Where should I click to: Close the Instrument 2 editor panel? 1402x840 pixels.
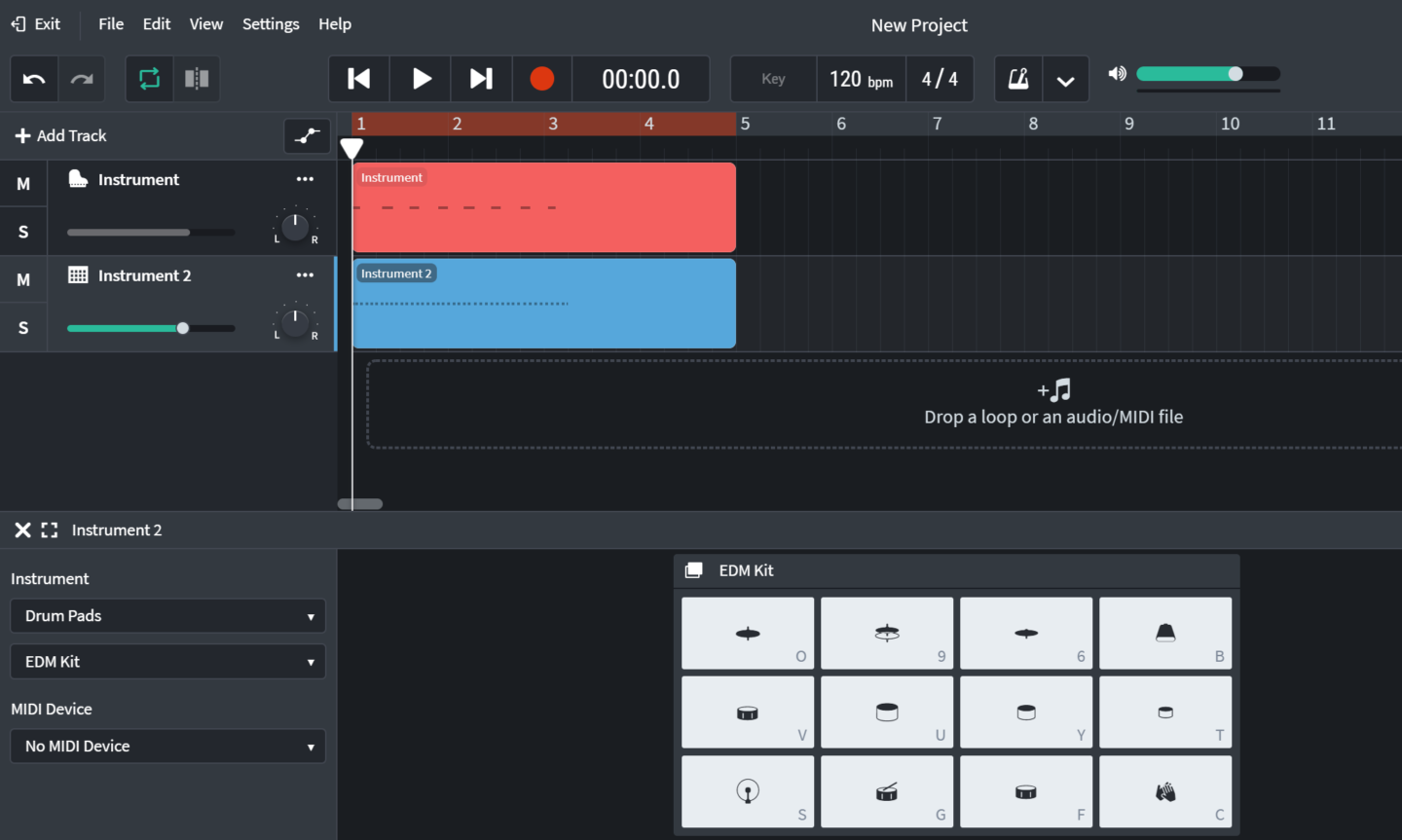[22, 530]
